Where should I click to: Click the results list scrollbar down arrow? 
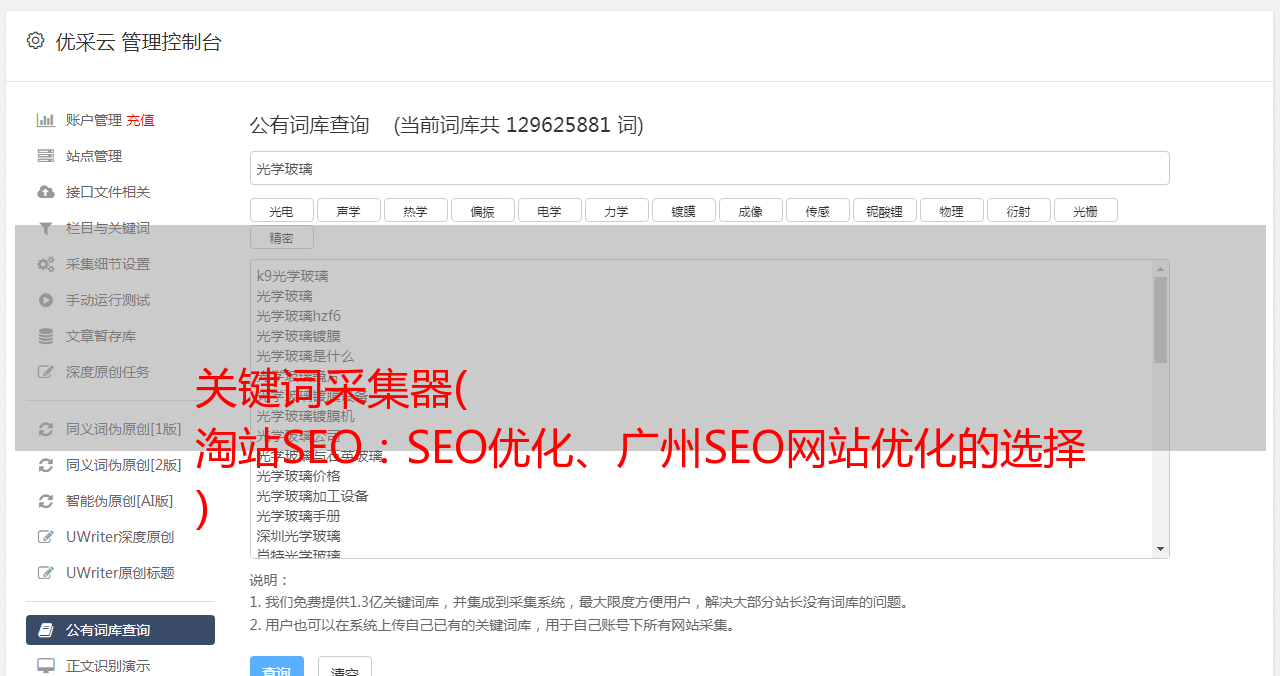(1160, 549)
